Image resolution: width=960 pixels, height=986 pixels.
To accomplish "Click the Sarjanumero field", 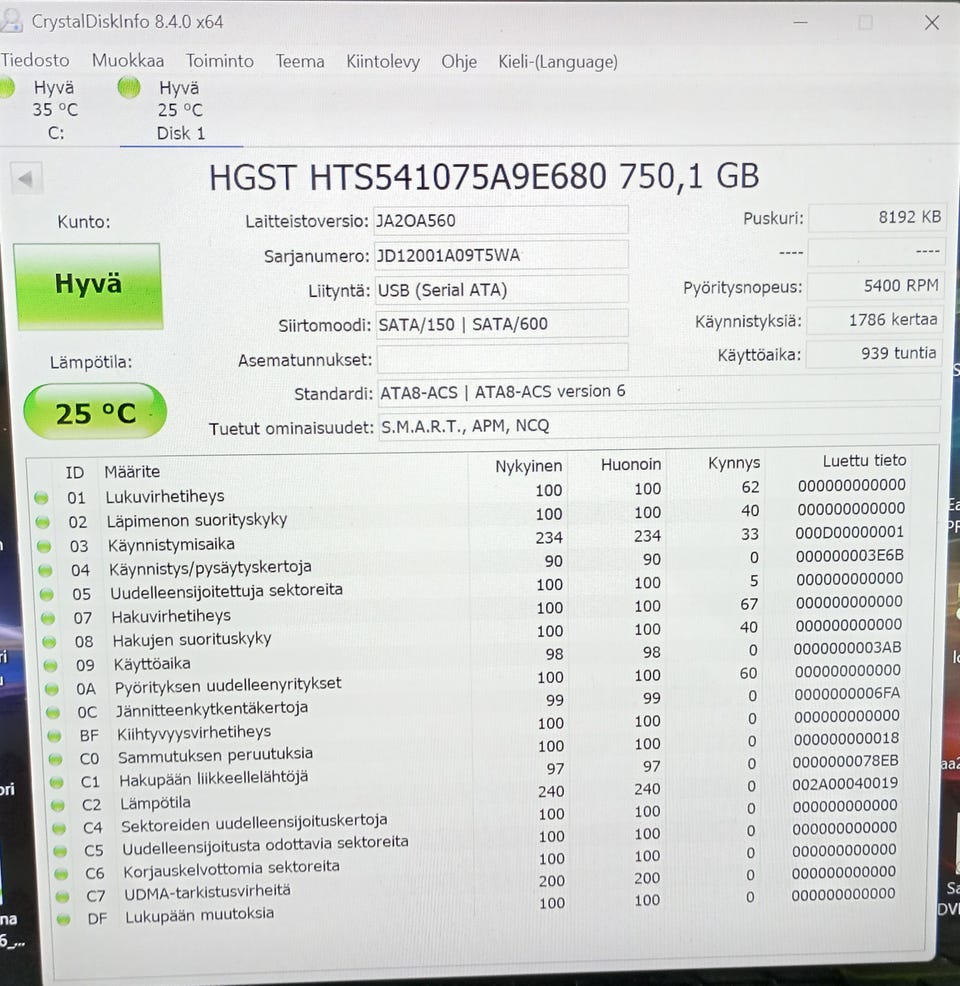I will click(x=501, y=255).
